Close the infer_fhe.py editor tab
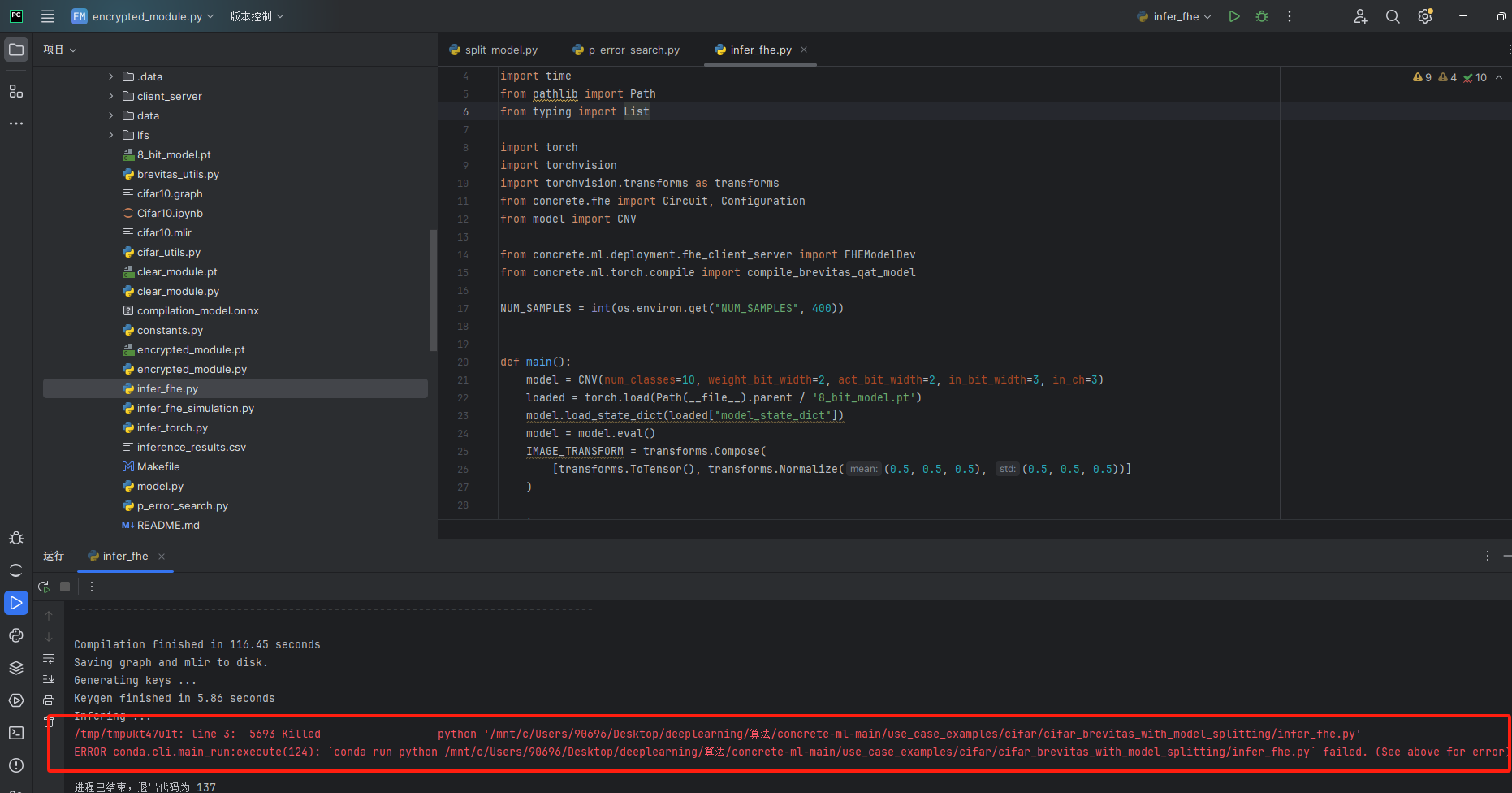The image size is (1512, 793). pos(804,50)
